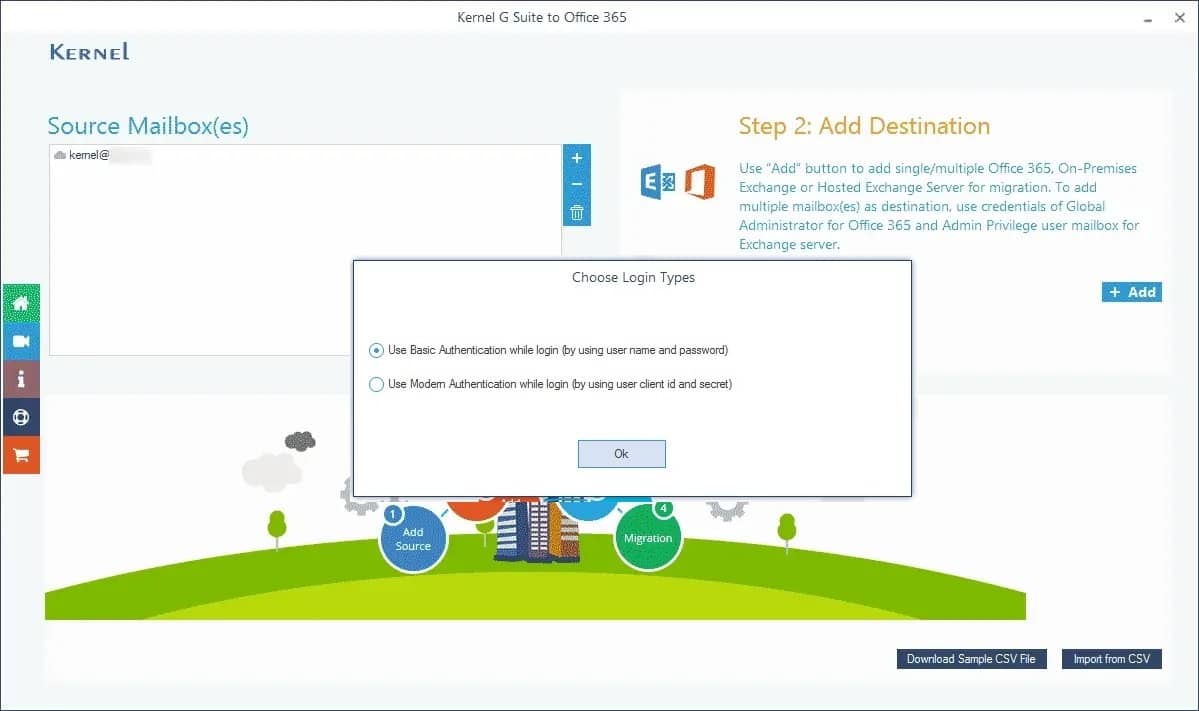Minimize the Kernel G Suite window
This screenshot has height=711, width=1199.
point(1148,18)
